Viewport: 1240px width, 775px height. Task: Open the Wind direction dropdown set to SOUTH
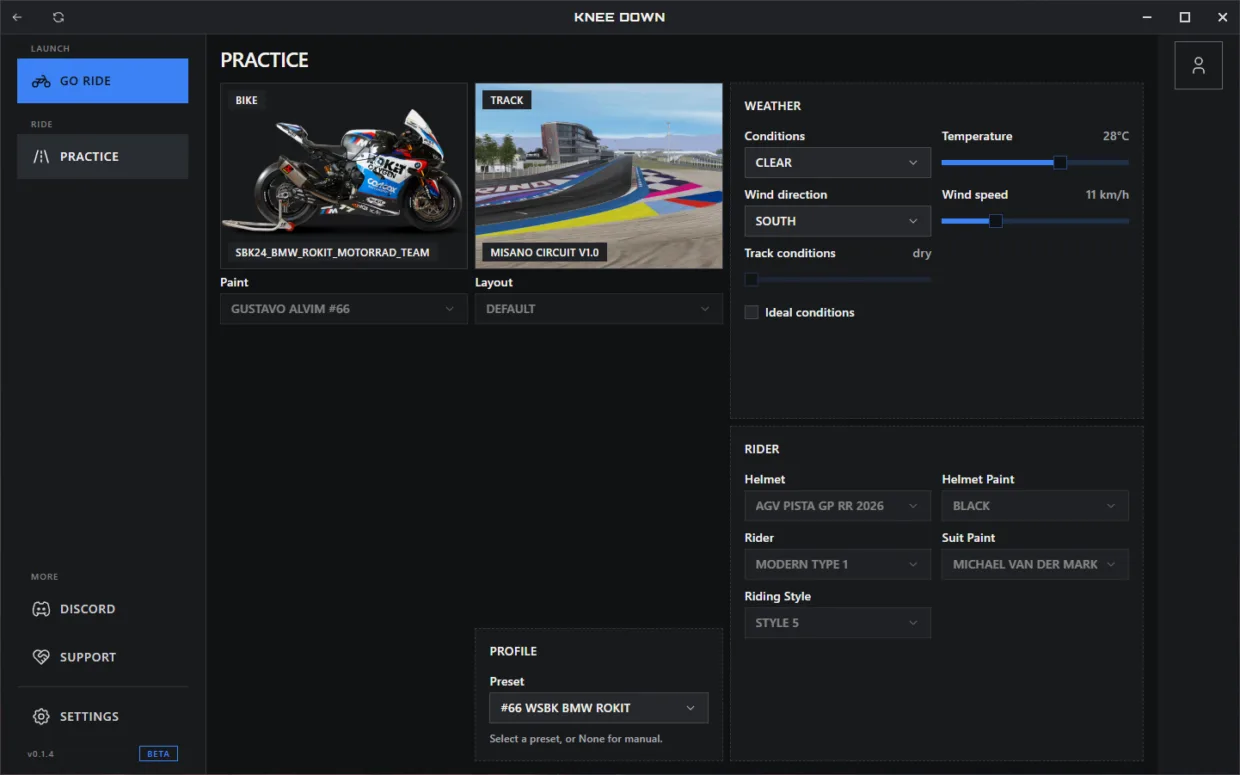[x=837, y=221]
